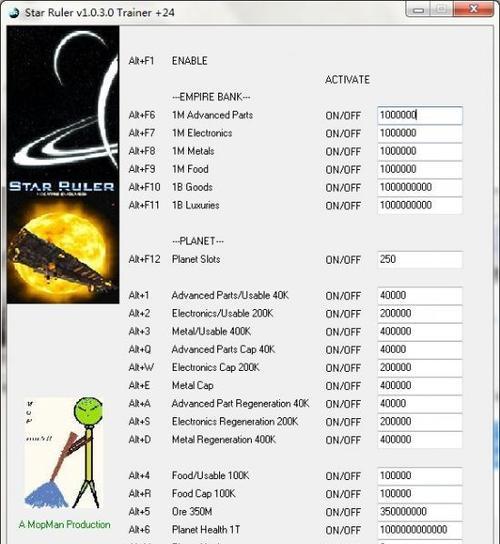Toggle ON/OFF for 1M Metals

[x=343, y=152]
